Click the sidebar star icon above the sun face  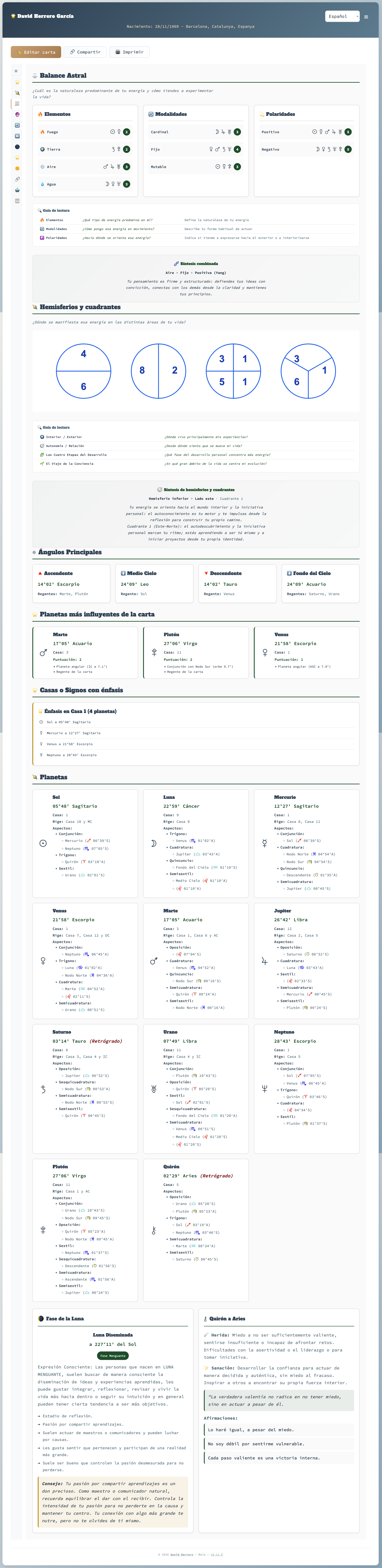[17, 158]
